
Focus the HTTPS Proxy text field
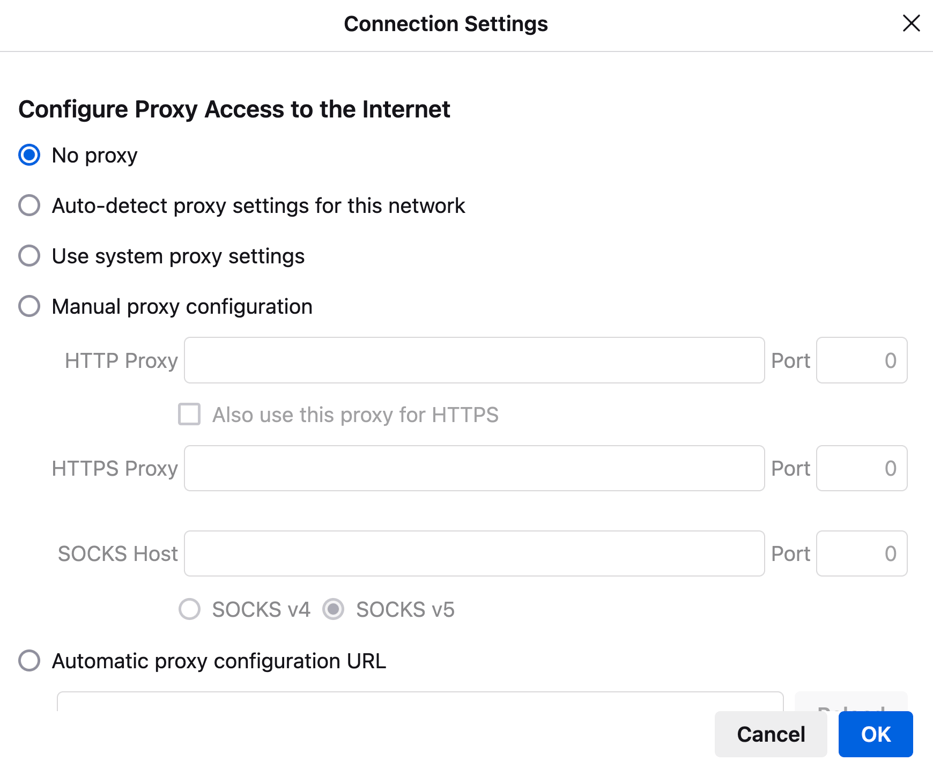click(474, 468)
